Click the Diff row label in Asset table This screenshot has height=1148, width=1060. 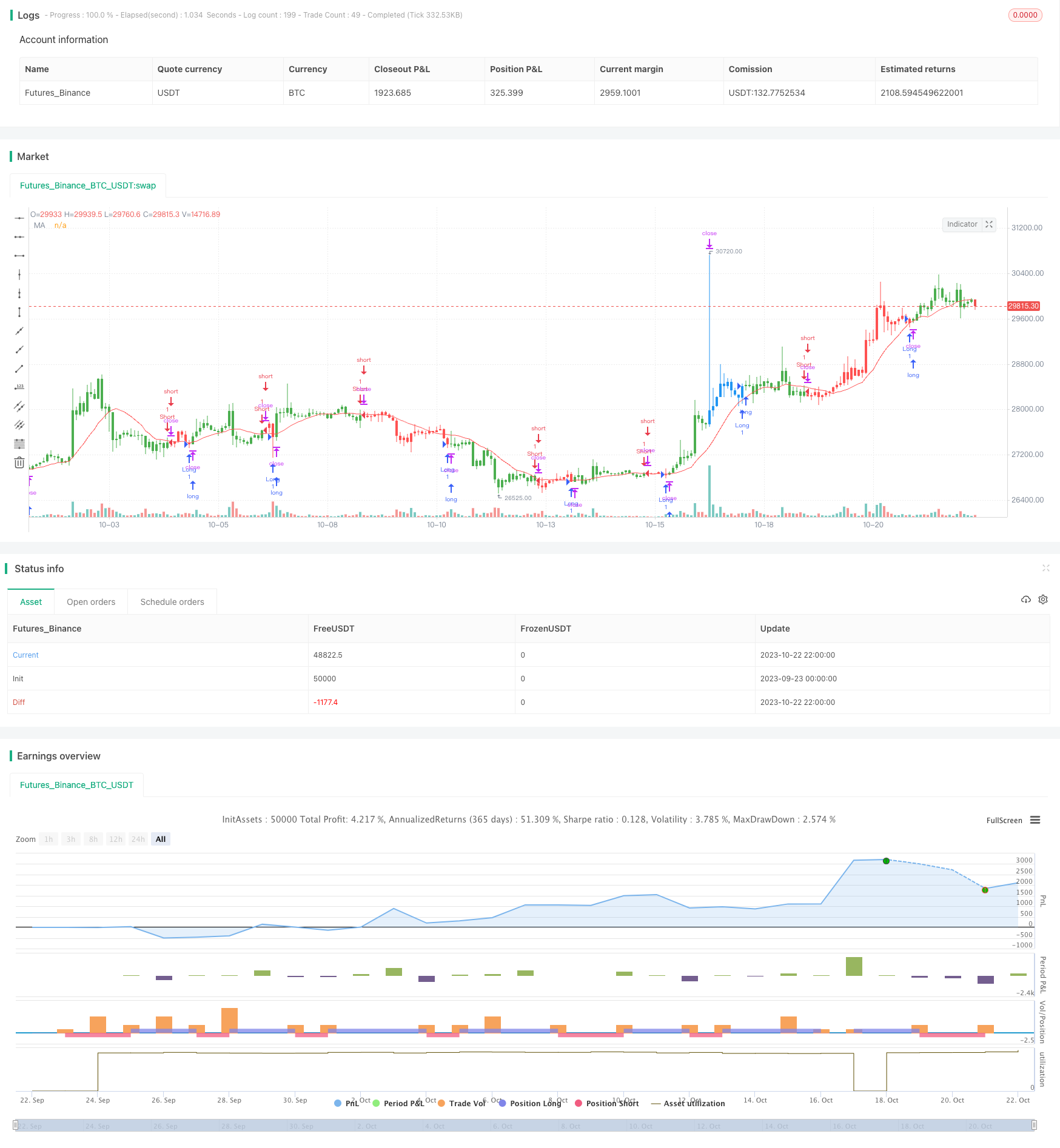pyautogui.click(x=19, y=702)
